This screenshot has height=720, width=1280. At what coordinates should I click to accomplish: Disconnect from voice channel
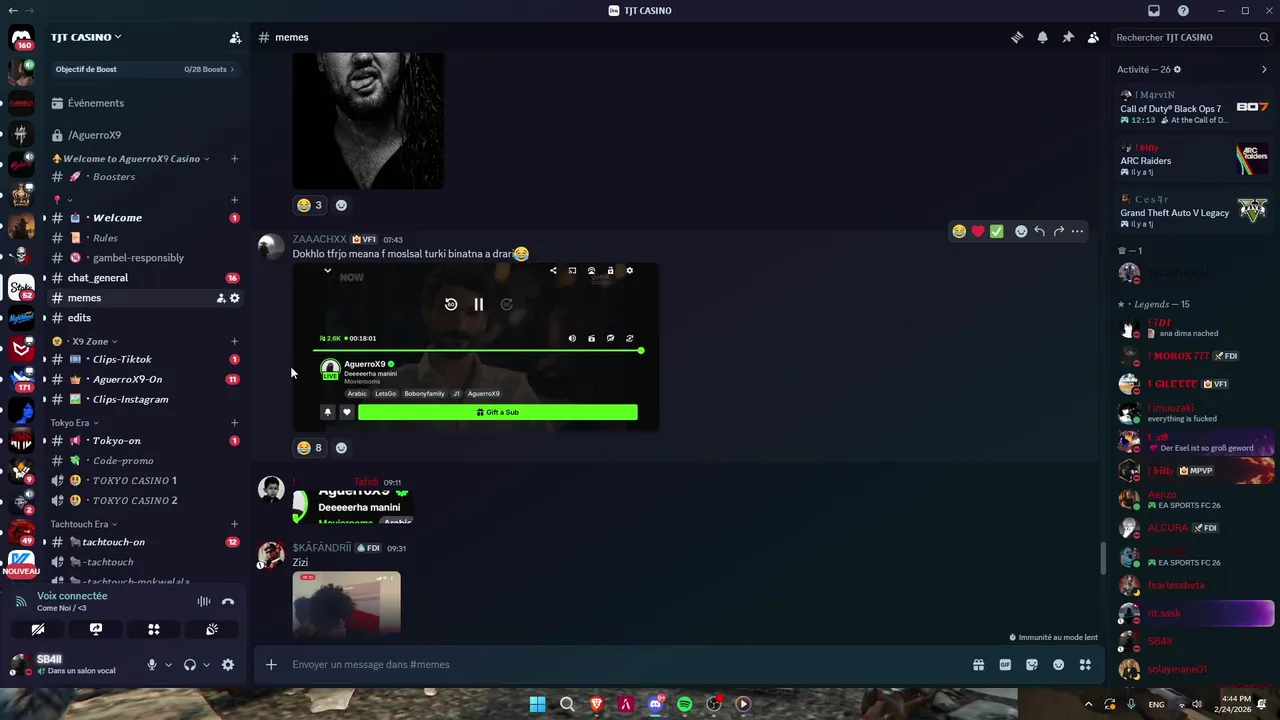(228, 601)
